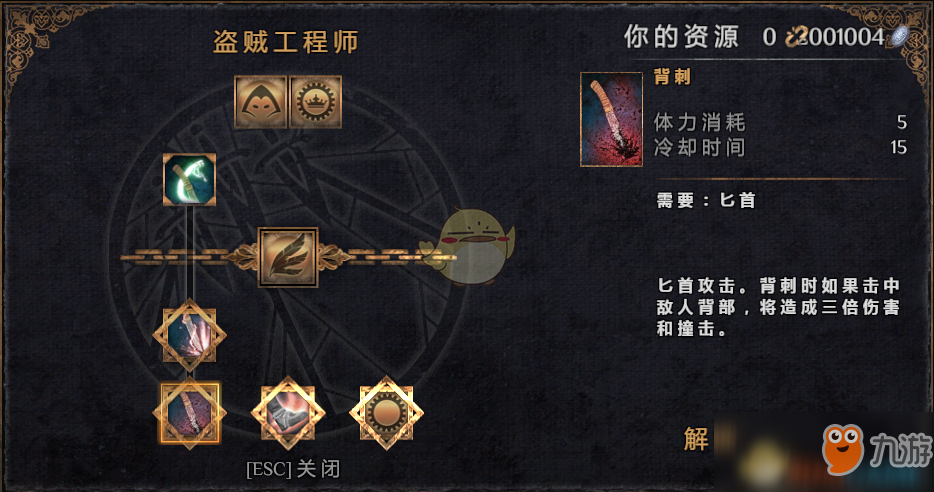
Task: Select the hooded thief class icon
Action: 260,102
